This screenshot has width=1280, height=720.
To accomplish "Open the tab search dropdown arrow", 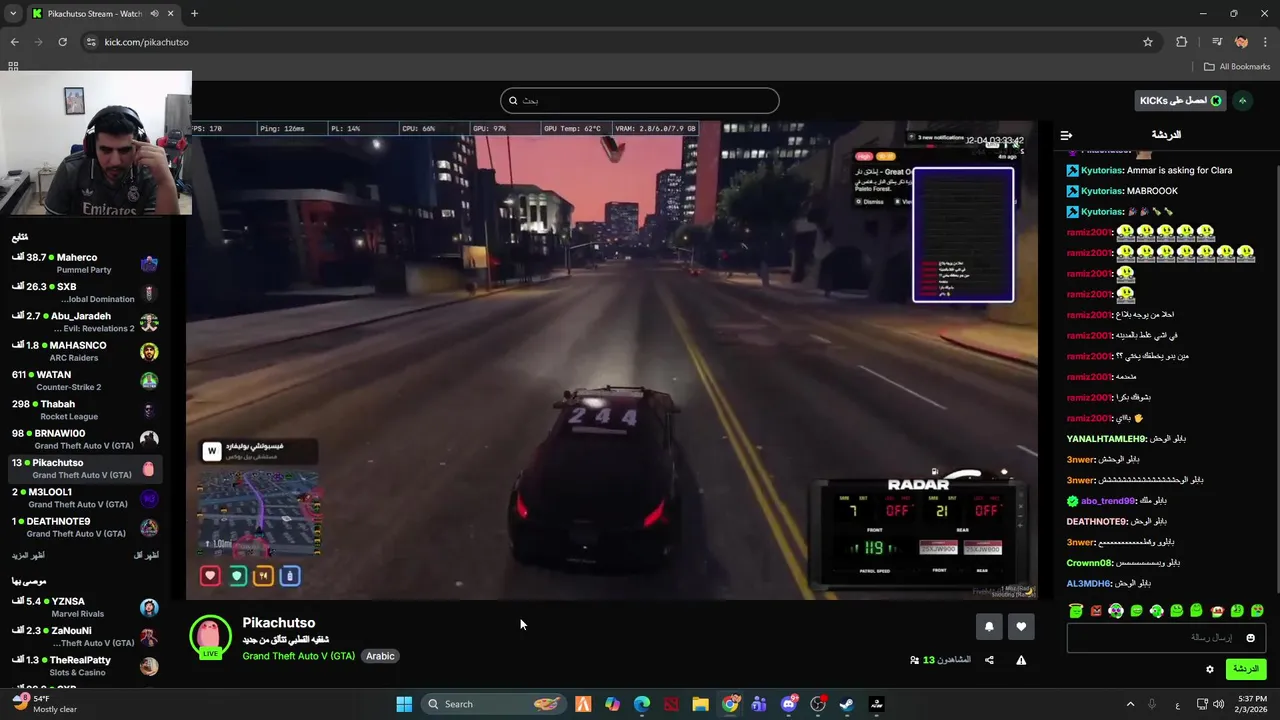I will coord(13,14).
